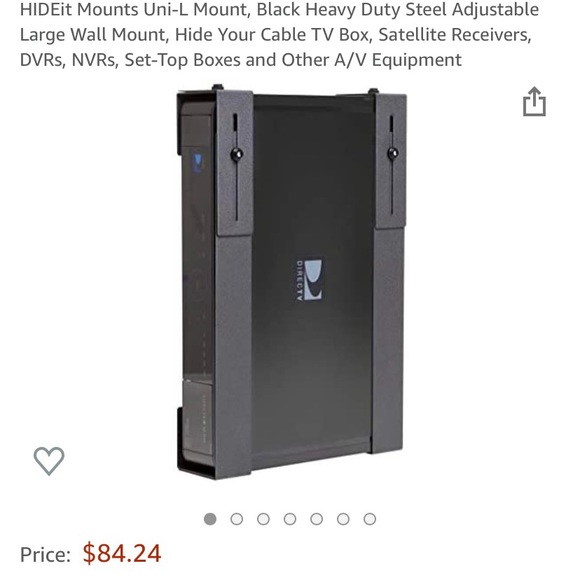View the sixth image using its dot
Image resolution: width=580 pixels, height=580 pixels.
[x=343, y=519]
